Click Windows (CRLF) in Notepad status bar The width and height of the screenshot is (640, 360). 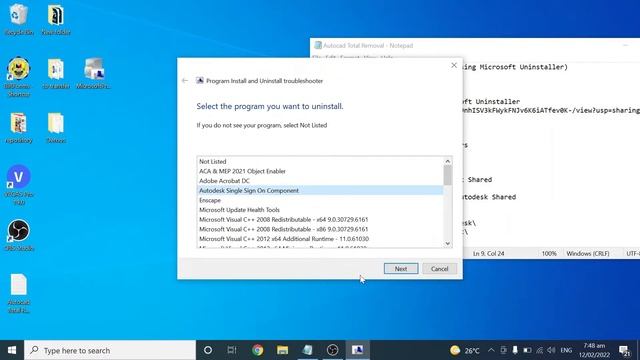click(x=588, y=253)
